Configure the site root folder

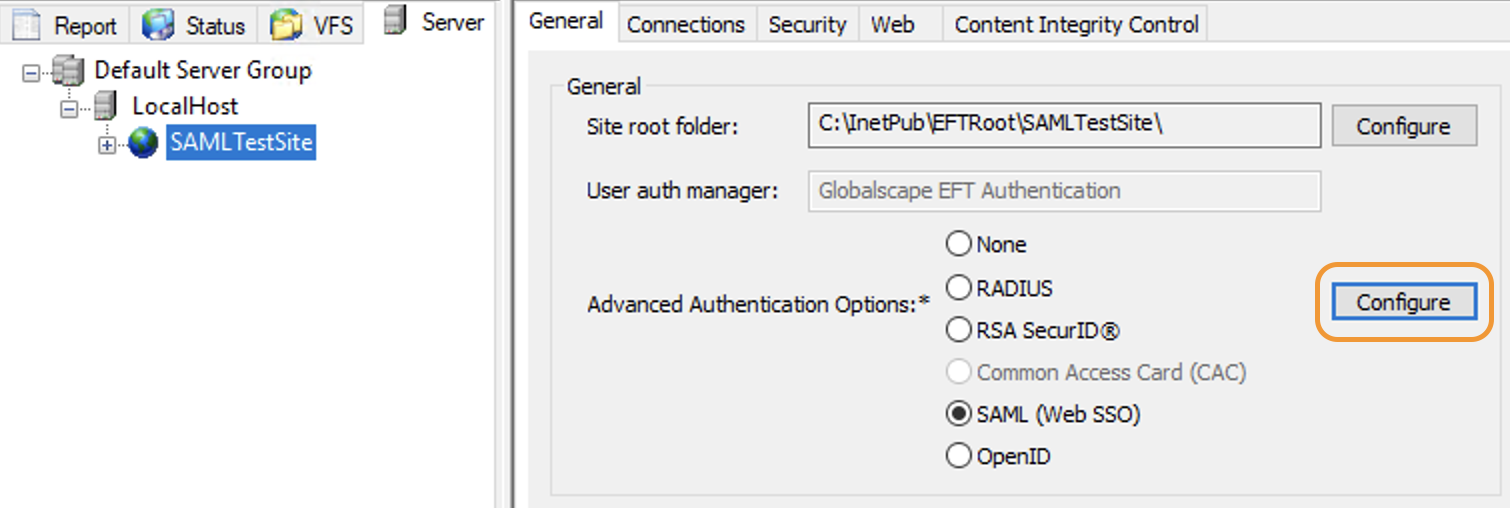pos(1403,127)
